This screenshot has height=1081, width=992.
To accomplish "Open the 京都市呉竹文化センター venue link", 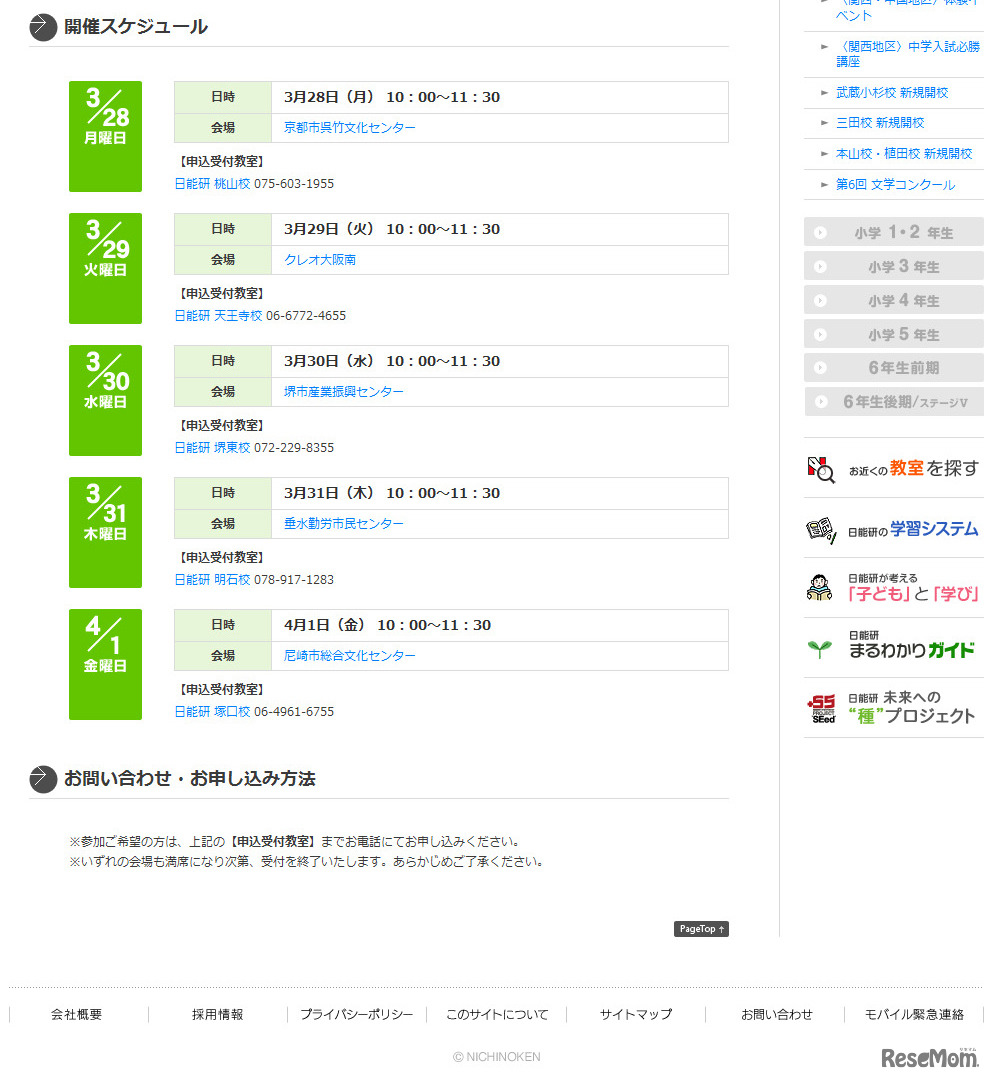I will point(351,128).
